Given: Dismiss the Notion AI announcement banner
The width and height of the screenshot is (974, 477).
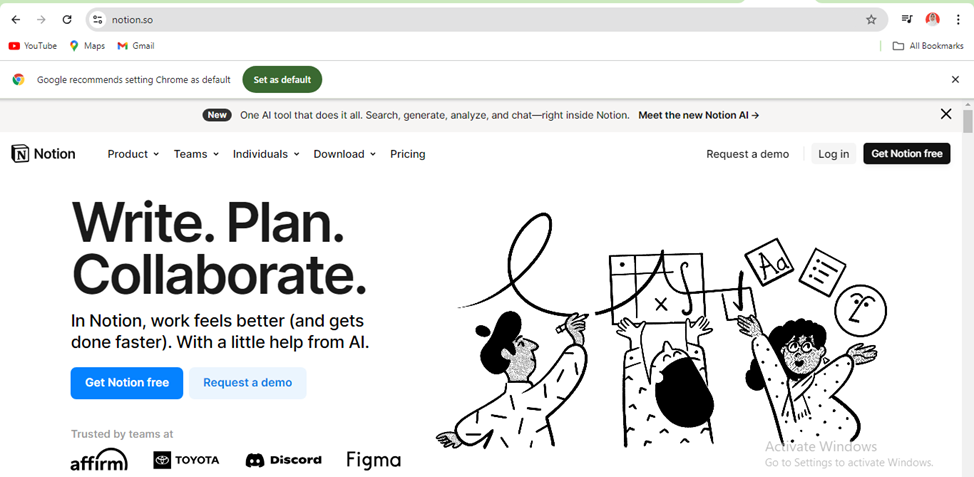Looking at the screenshot, I should (x=945, y=114).
